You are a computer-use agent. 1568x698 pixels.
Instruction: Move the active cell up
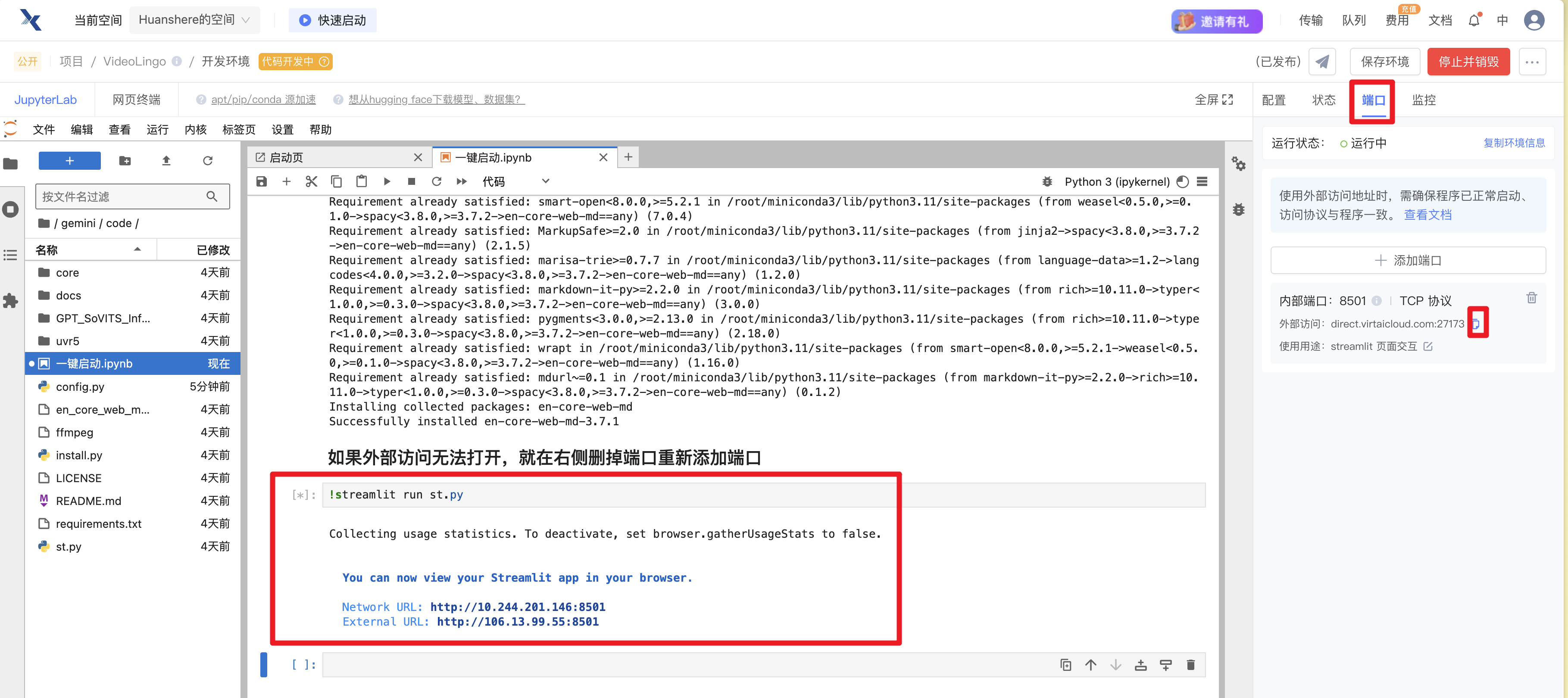click(1091, 664)
